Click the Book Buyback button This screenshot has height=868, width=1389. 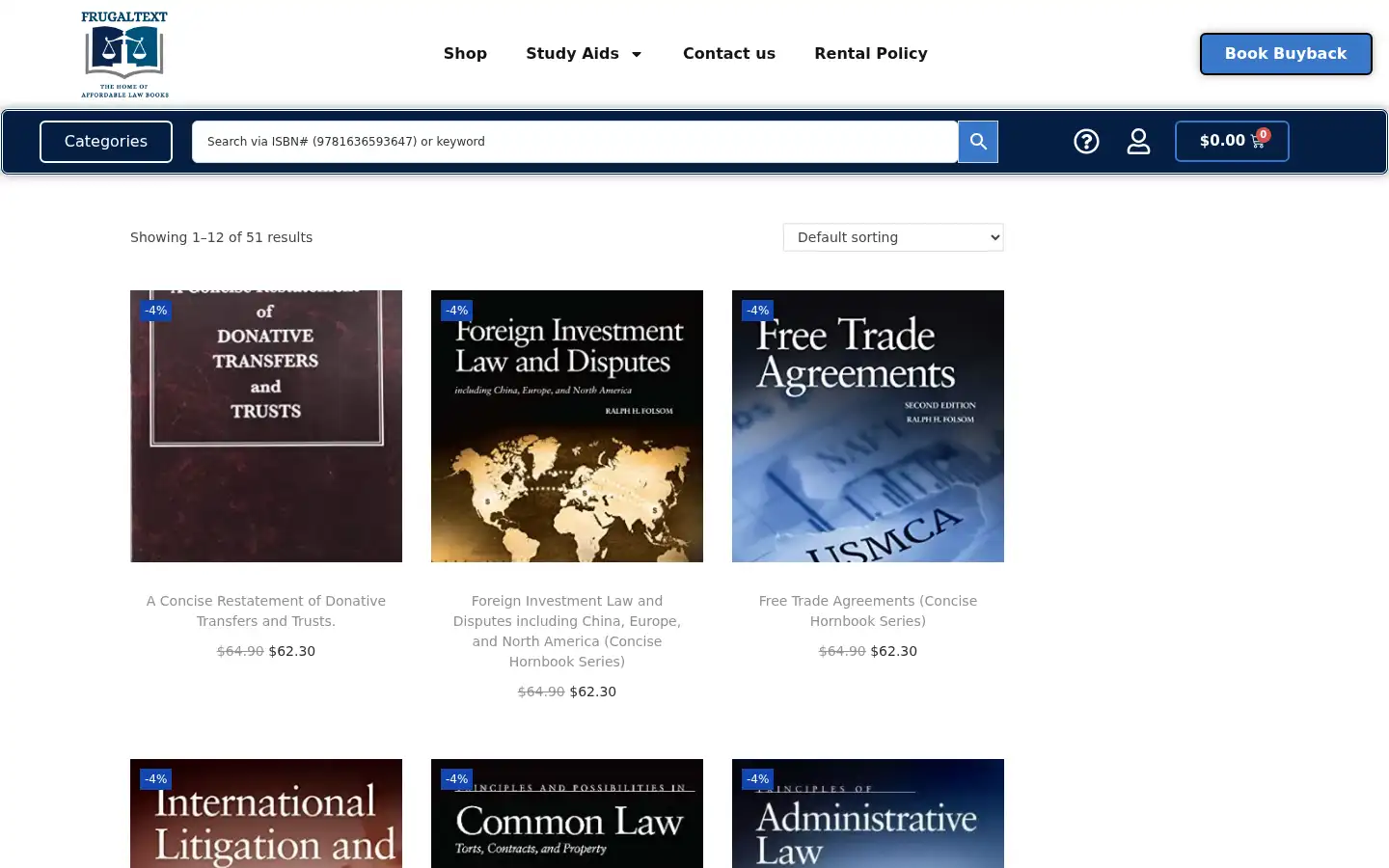pos(1286,54)
